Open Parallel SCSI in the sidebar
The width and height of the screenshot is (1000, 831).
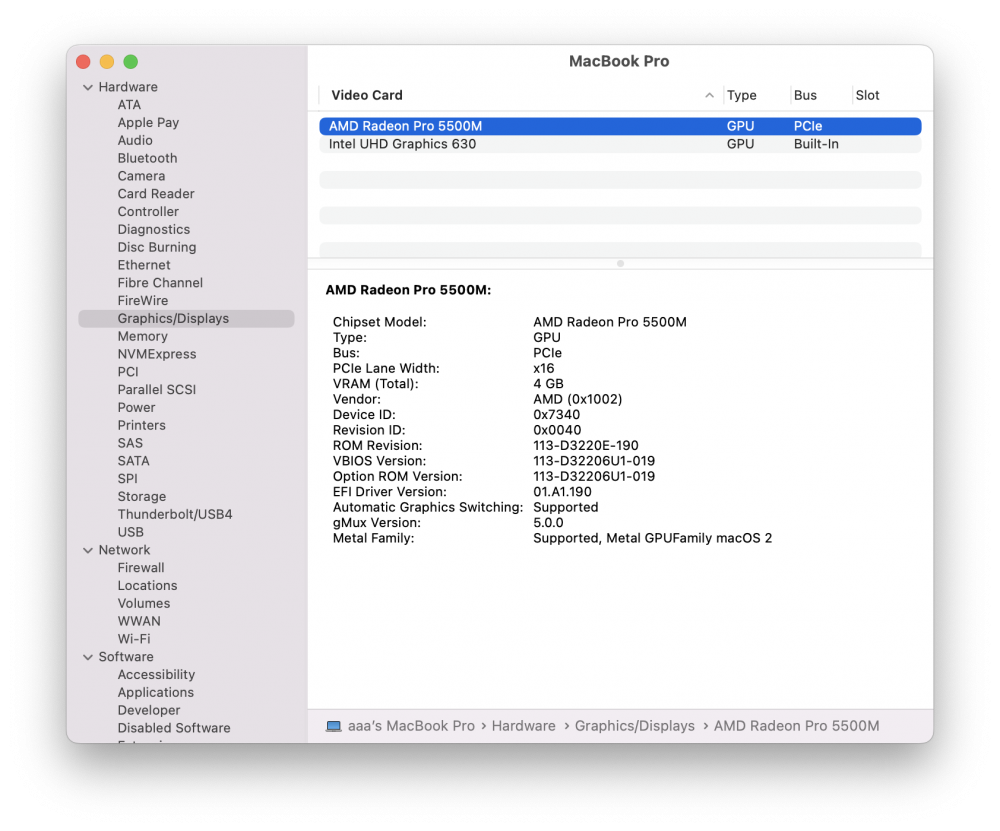pos(157,391)
